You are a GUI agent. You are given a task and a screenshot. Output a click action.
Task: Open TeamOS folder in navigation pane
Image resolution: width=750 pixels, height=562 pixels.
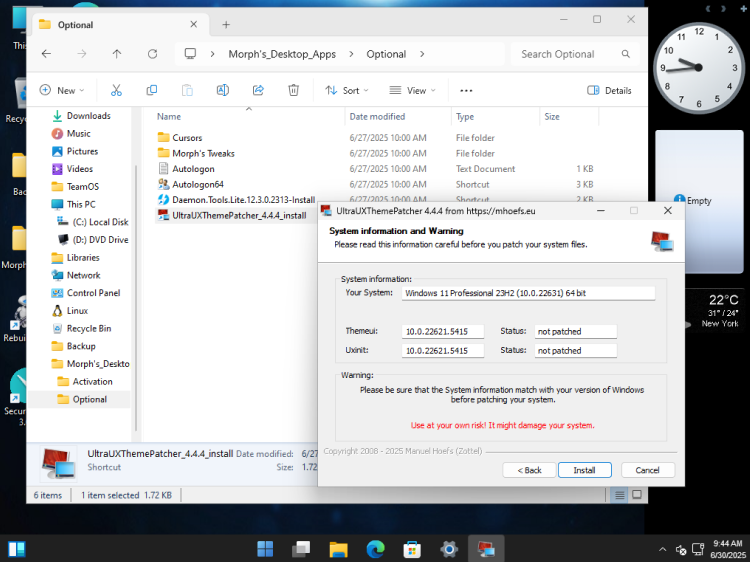[83, 187]
